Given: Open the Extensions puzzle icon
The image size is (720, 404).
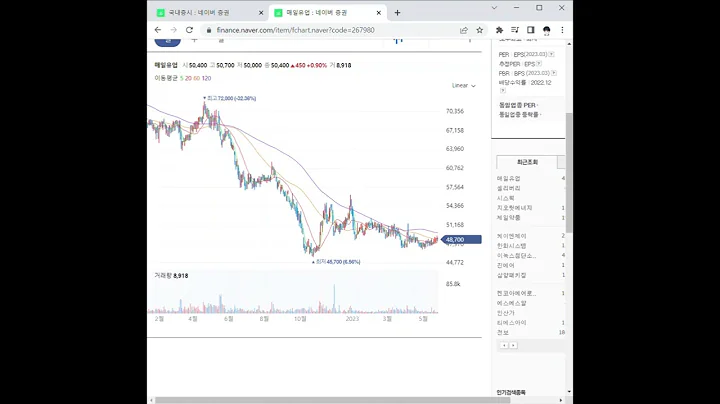Looking at the screenshot, I should (499, 30).
